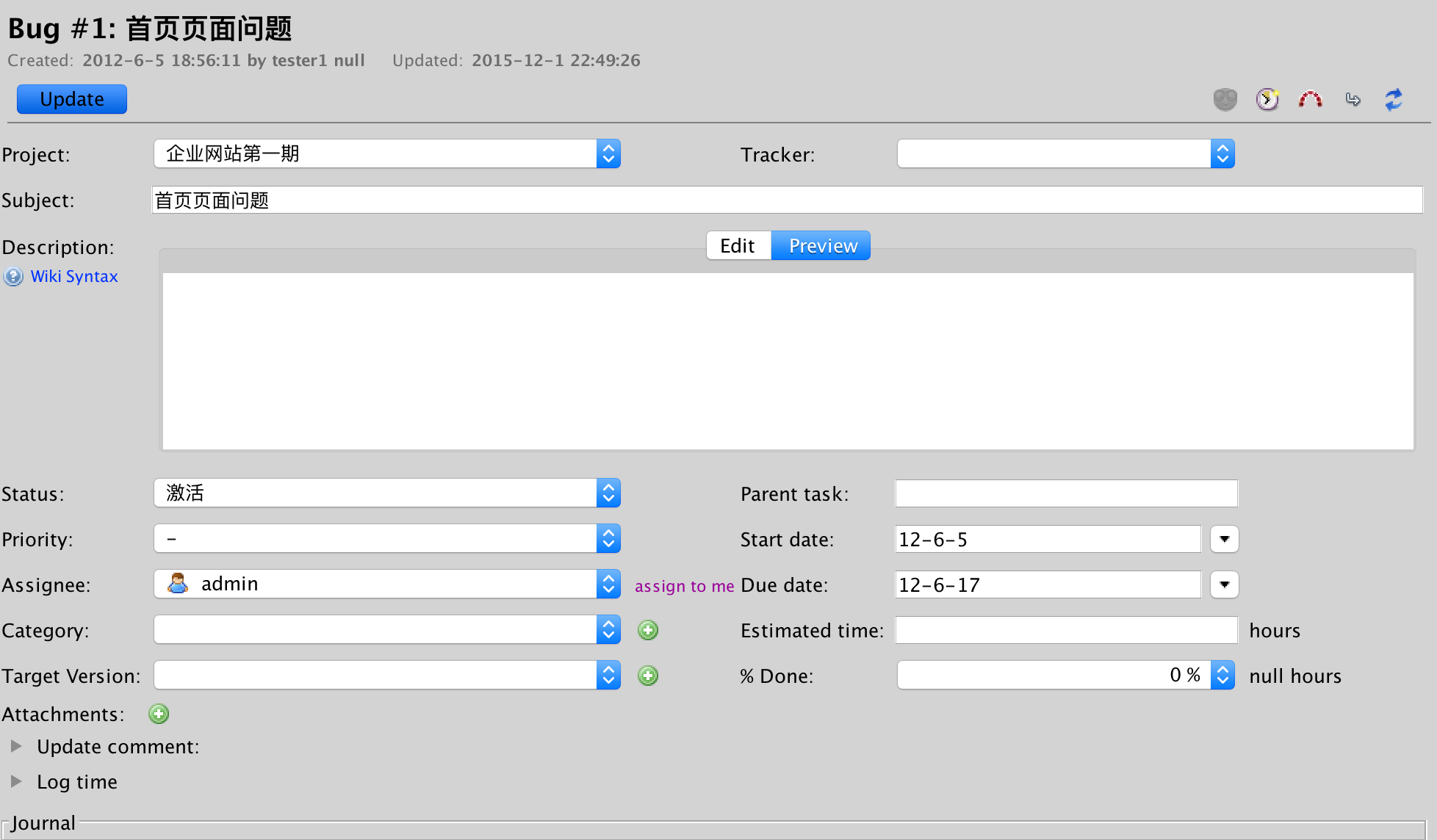Add an attachment with plus icon
Screen dimensions: 1437x840
(159, 714)
